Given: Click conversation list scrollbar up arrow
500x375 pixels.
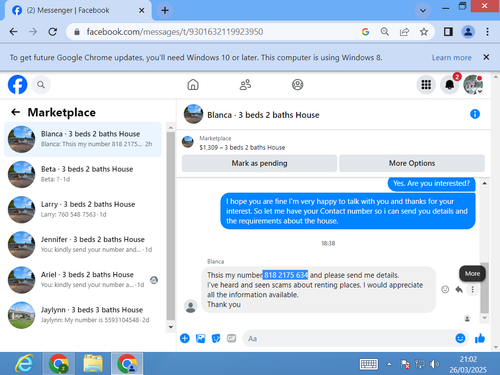Looking at the screenshot, I should (x=171, y=128).
